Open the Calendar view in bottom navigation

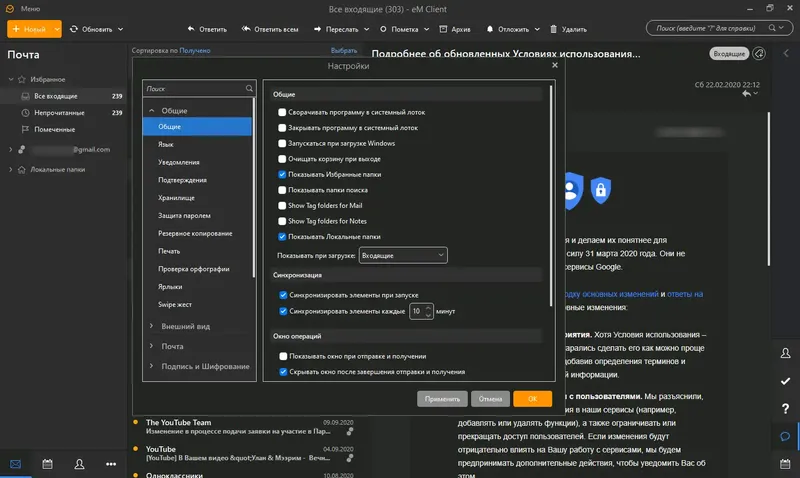[47, 464]
